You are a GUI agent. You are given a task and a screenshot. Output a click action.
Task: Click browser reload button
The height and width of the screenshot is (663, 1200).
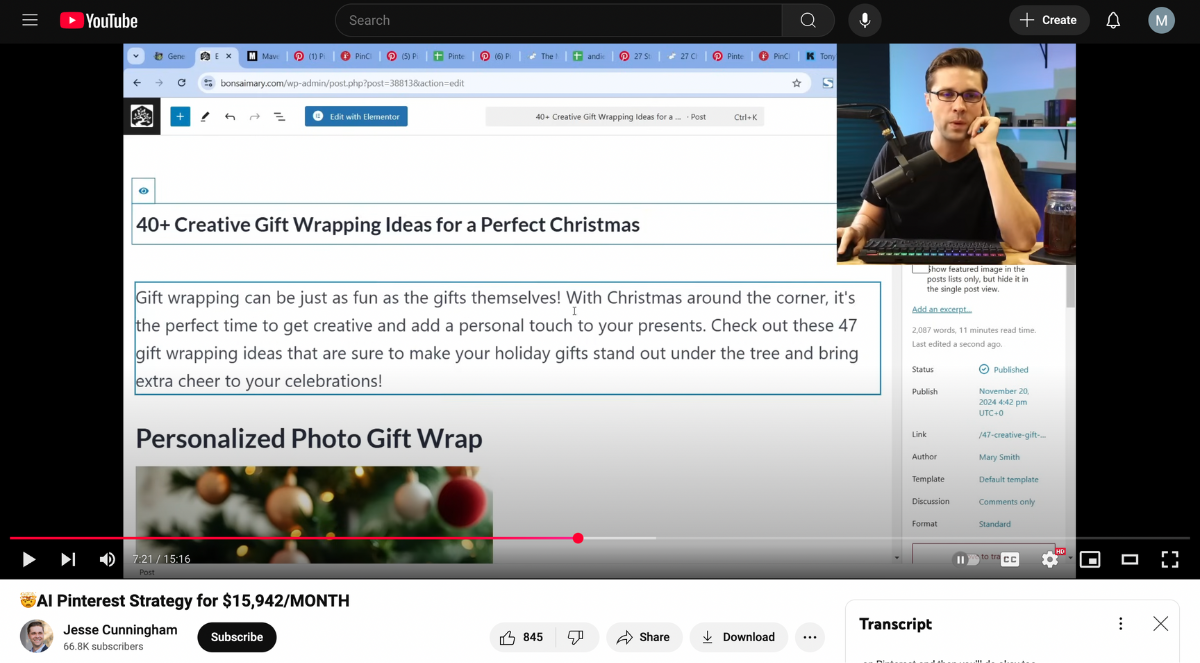181,83
